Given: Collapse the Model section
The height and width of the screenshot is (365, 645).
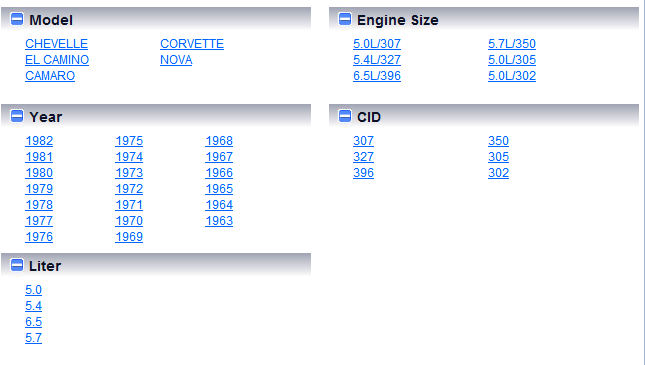Looking at the screenshot, I should pos(17,19).
